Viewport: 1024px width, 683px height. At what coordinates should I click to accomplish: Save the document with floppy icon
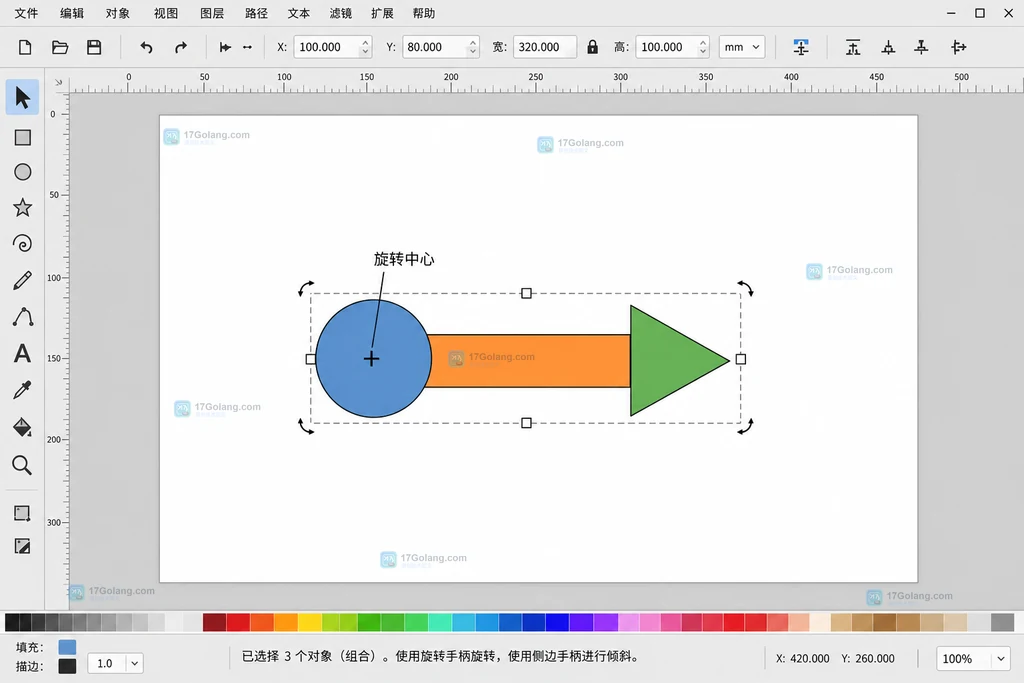(x=94, y=47)
